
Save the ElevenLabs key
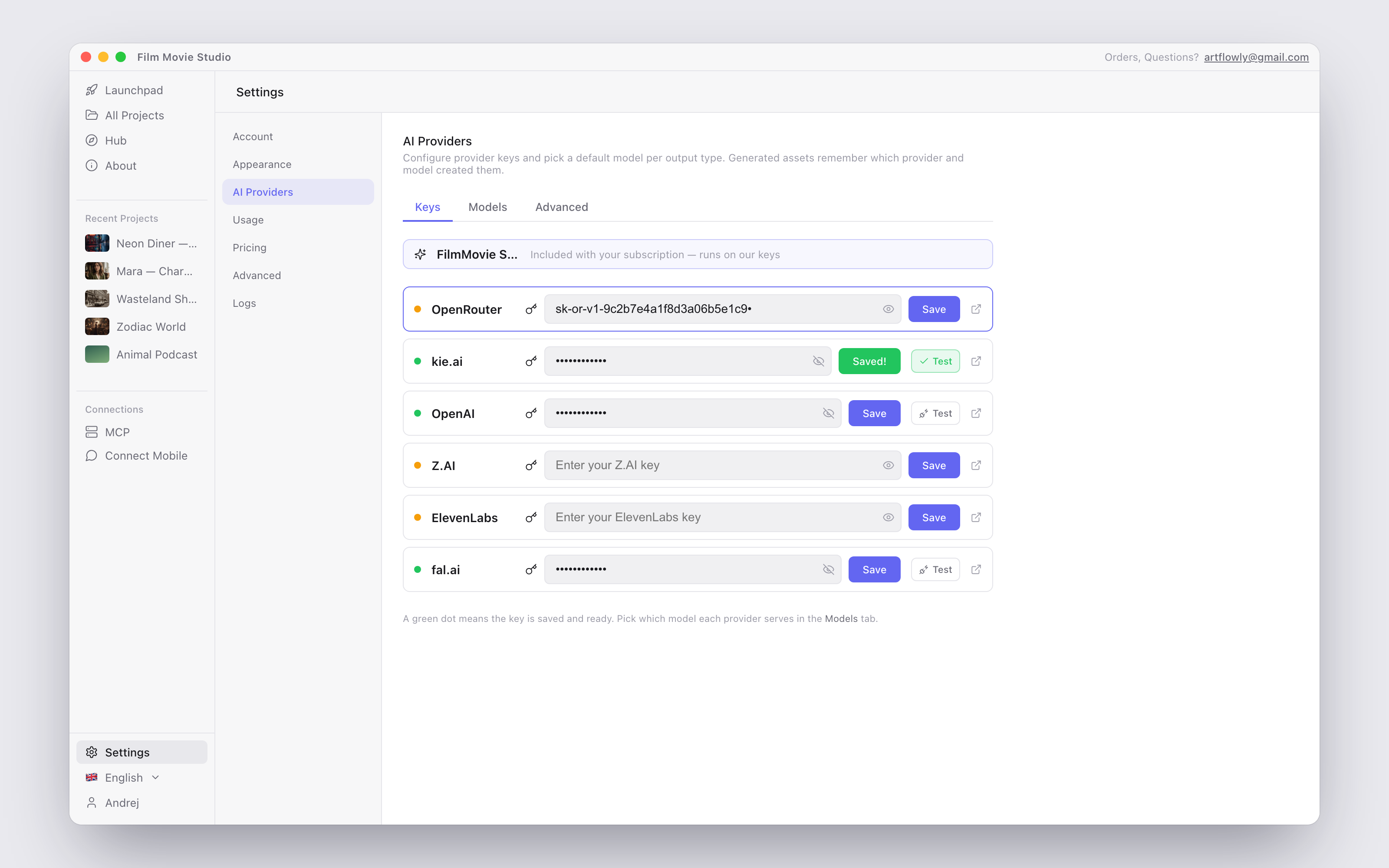click(x=934, y=517)
